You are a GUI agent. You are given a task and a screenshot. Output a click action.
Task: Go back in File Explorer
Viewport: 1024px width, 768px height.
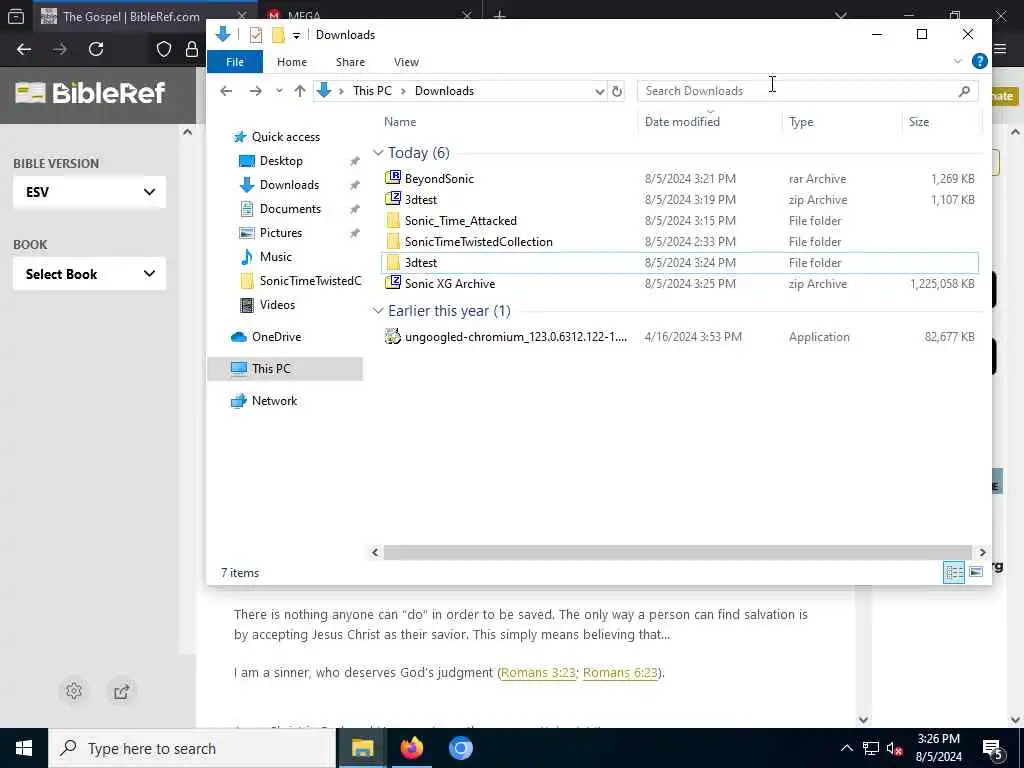click(226, 91)
